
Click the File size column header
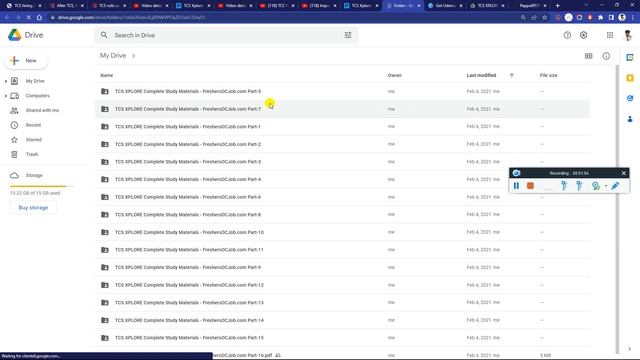[x=548, y=75]
